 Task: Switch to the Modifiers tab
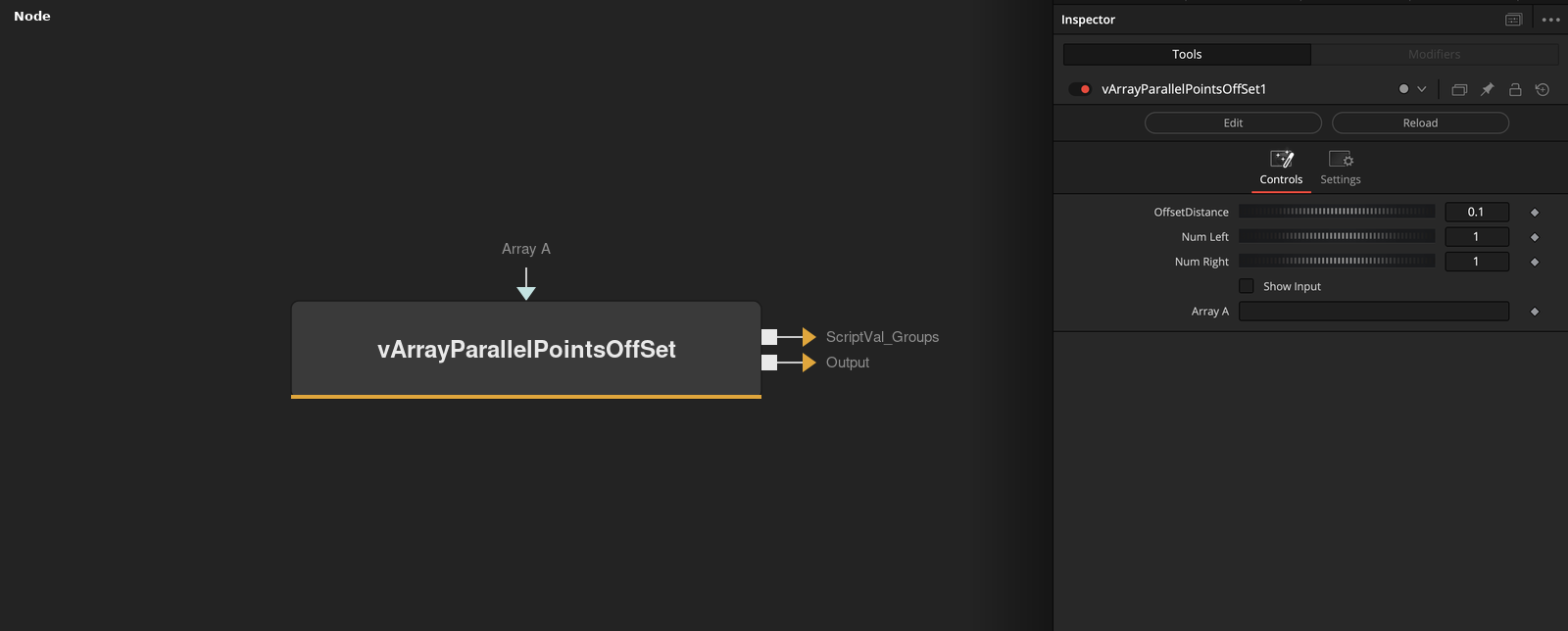point(1435,54)
